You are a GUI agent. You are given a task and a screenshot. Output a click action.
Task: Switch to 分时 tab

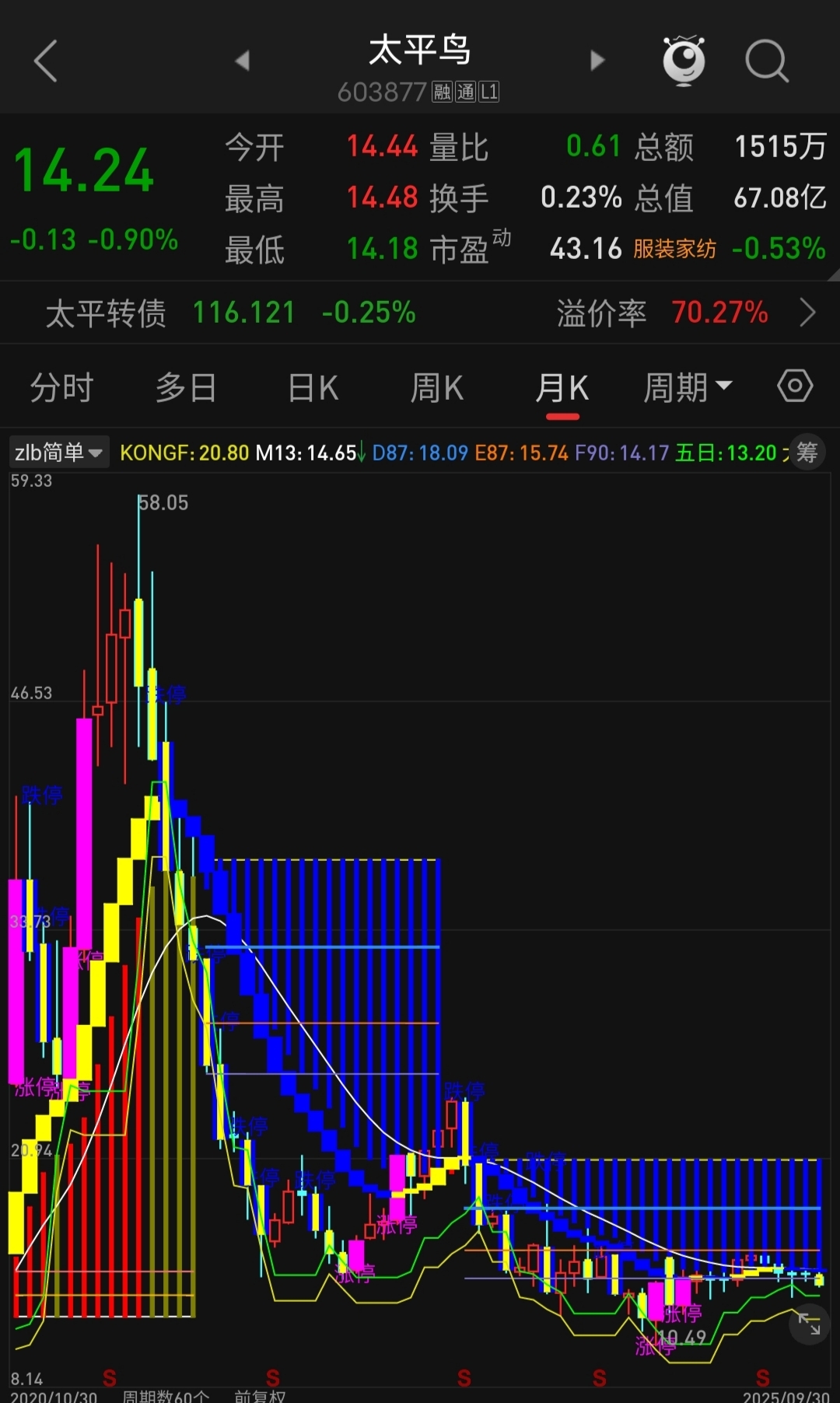click(x=61, y=387)
